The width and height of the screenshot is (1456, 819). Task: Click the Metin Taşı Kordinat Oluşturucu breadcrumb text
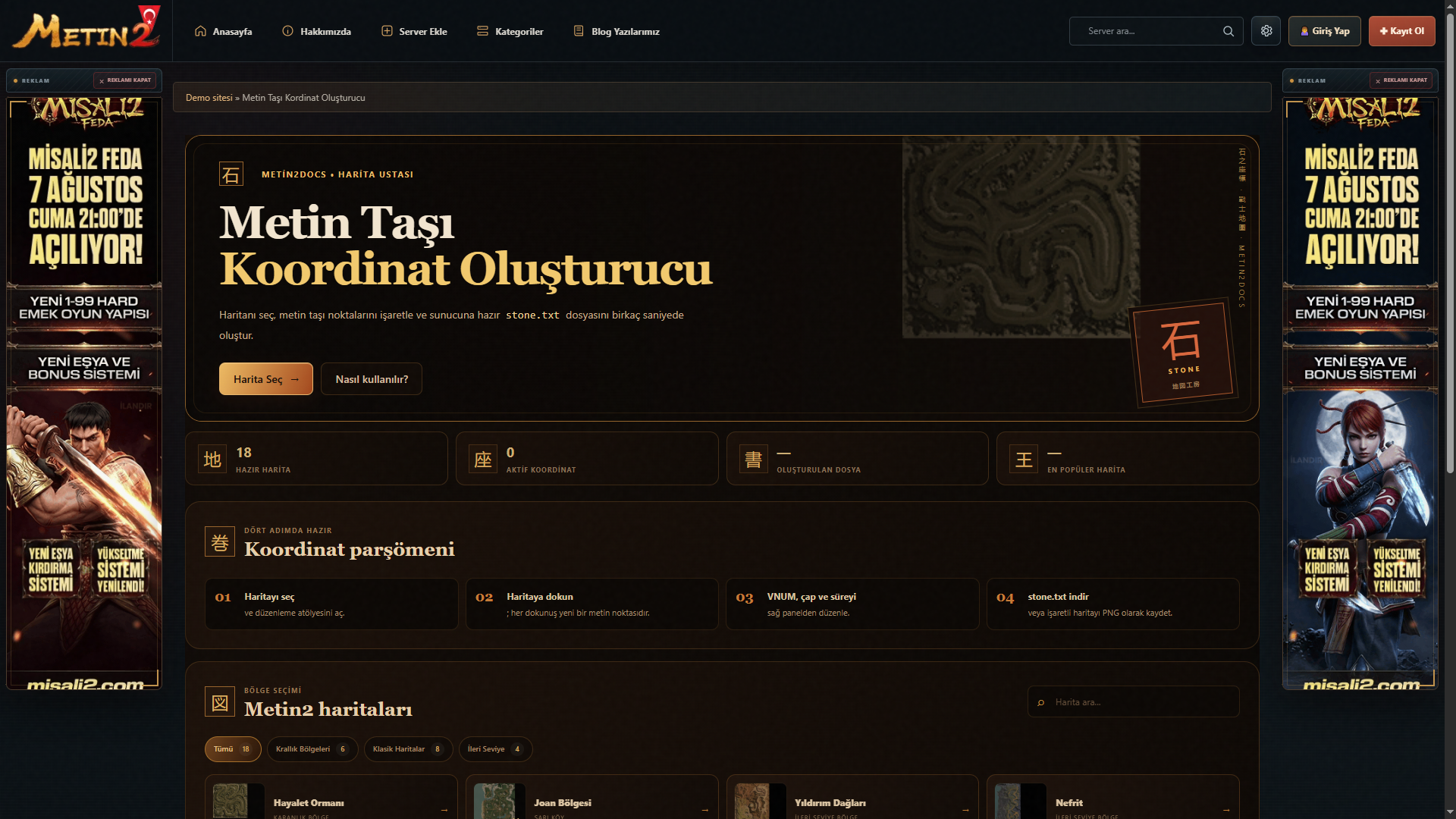pos(303,98)
